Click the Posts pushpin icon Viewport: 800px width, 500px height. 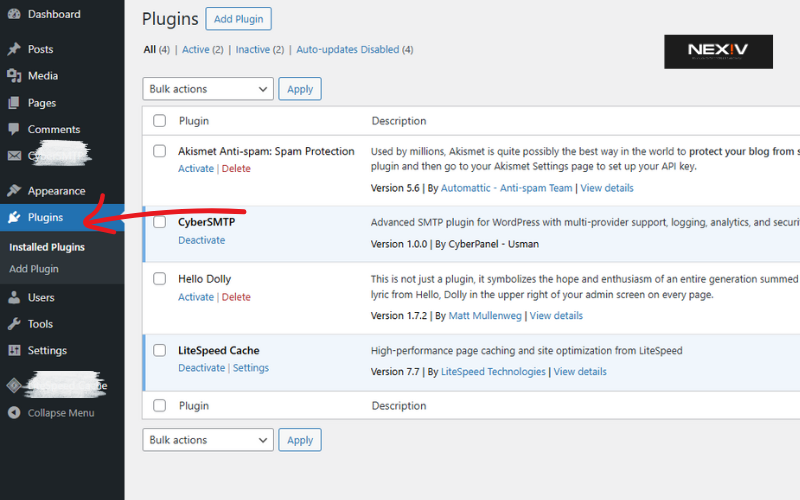click(x=14, y=49)
